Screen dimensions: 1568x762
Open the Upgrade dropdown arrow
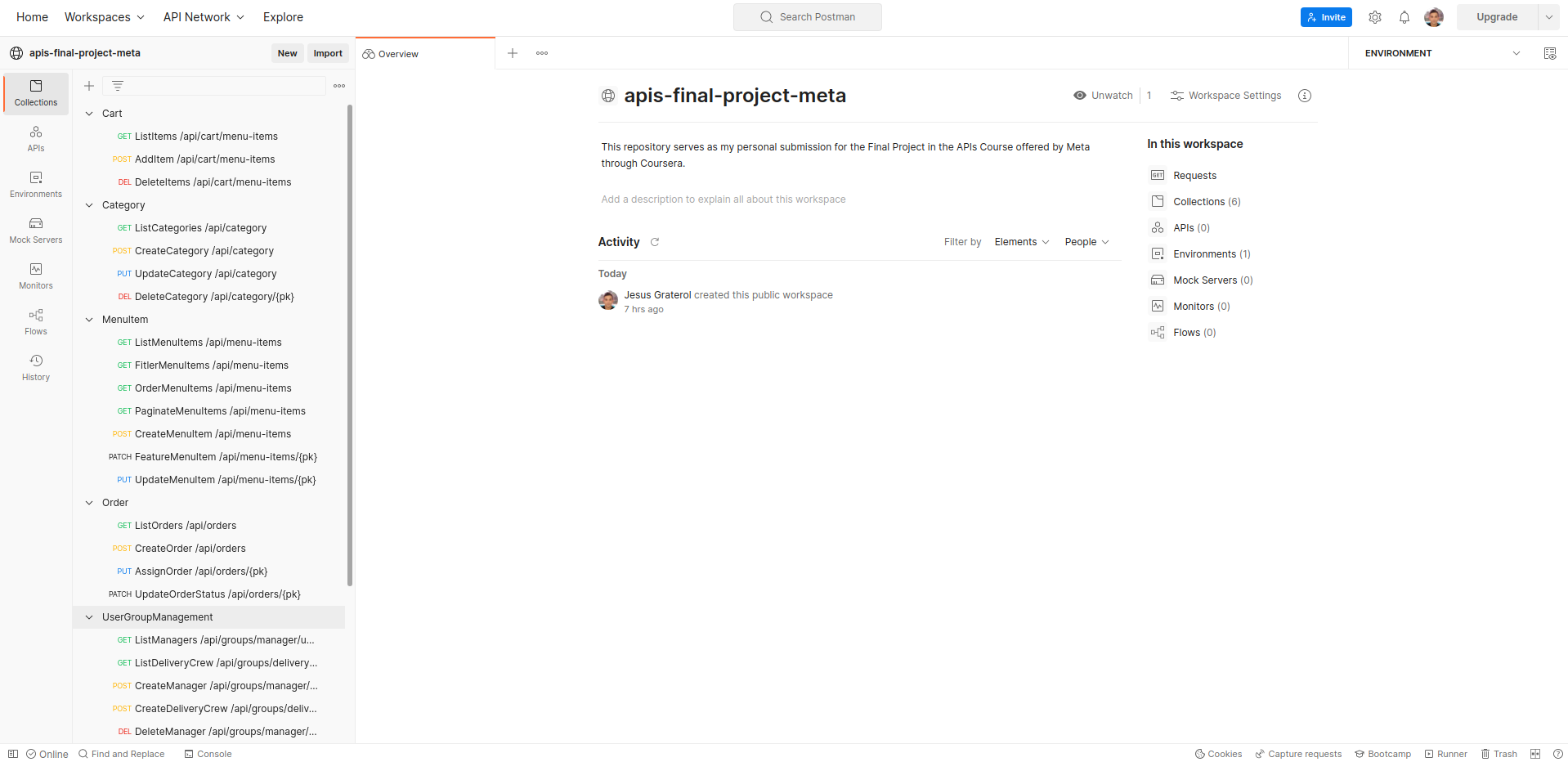tap(1548, 17)
